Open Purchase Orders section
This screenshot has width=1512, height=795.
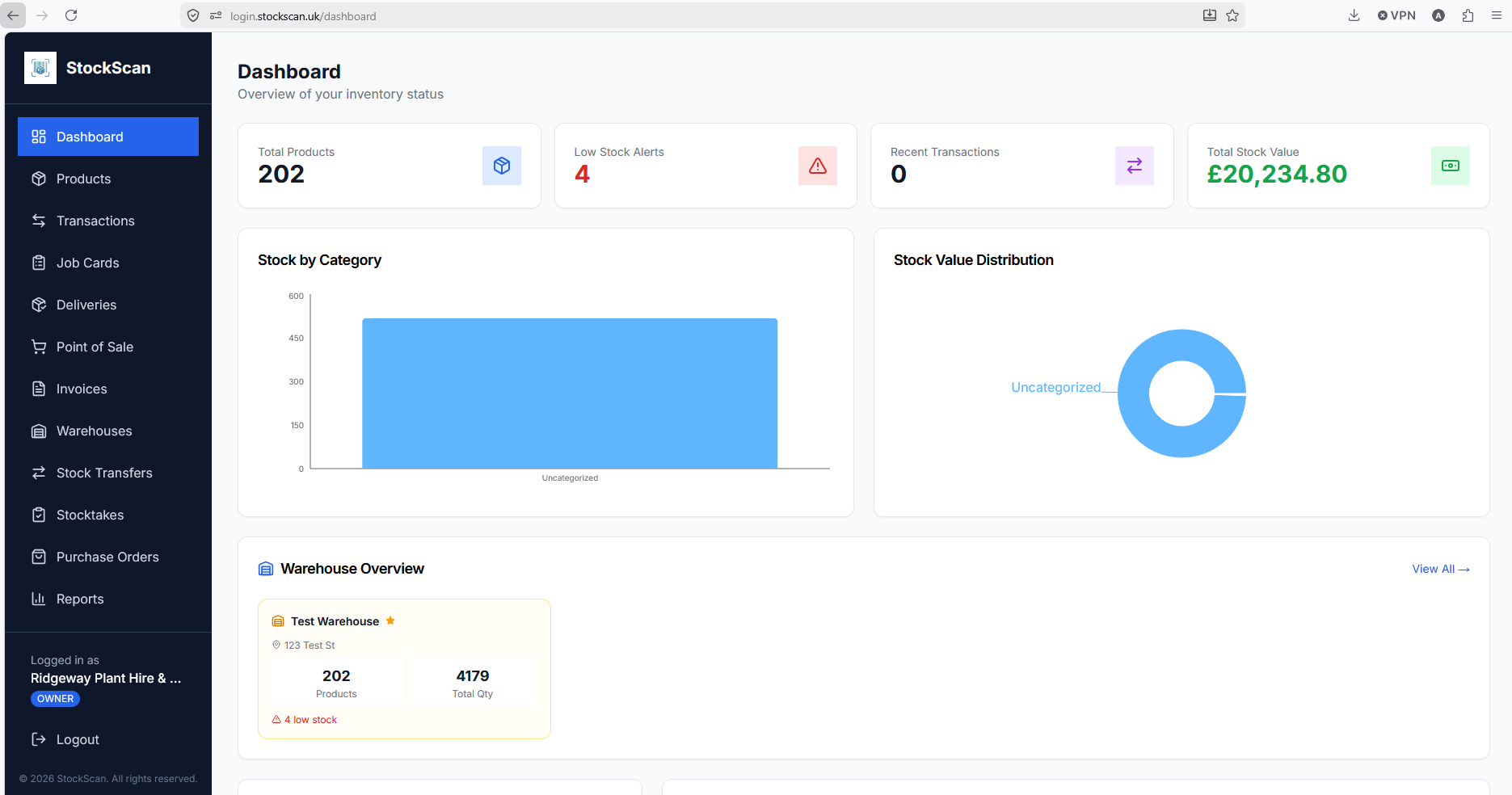pos(108,557)
